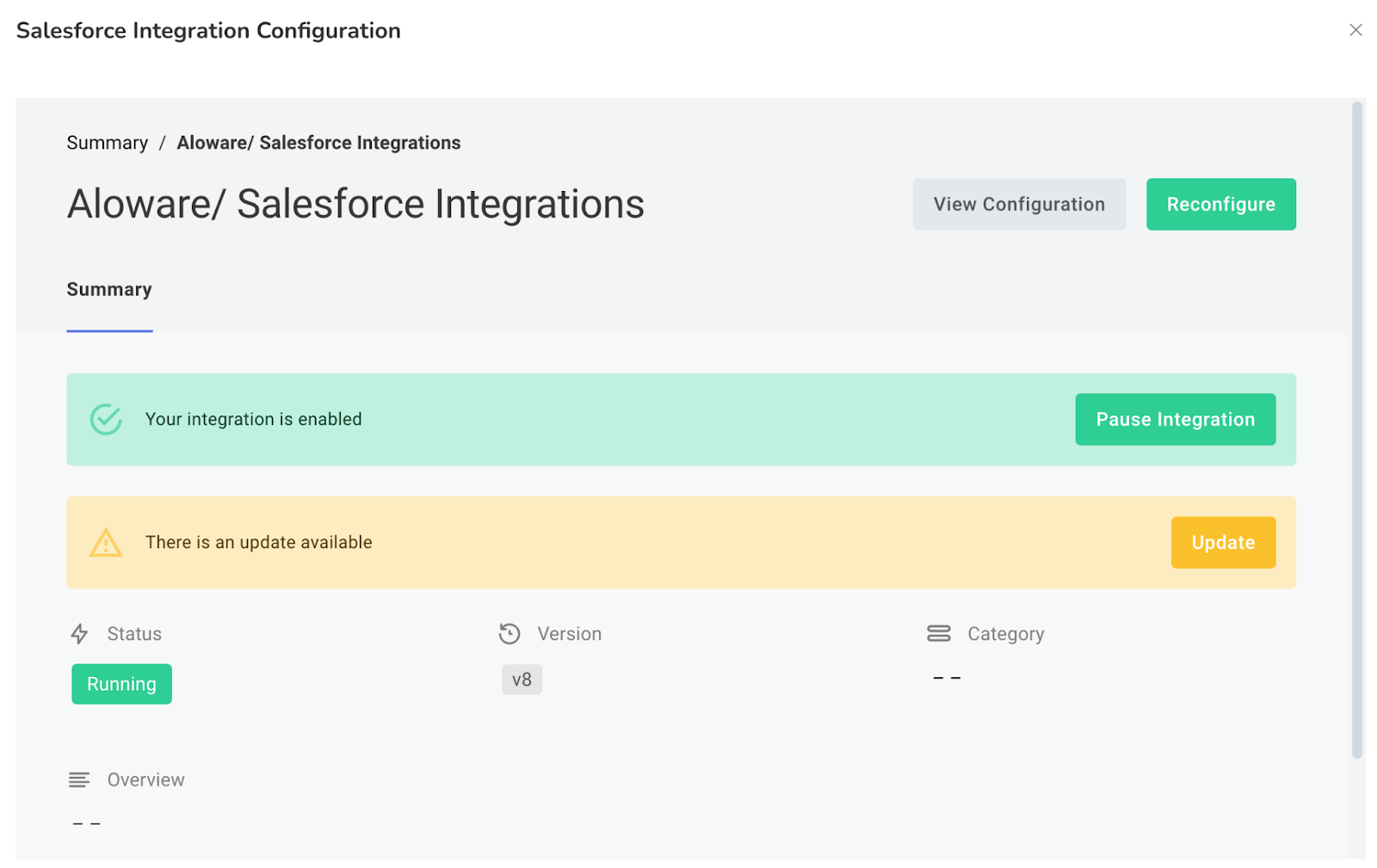1377x868 pixels.
Task: Click the Version label
Action: click(570, 634)
